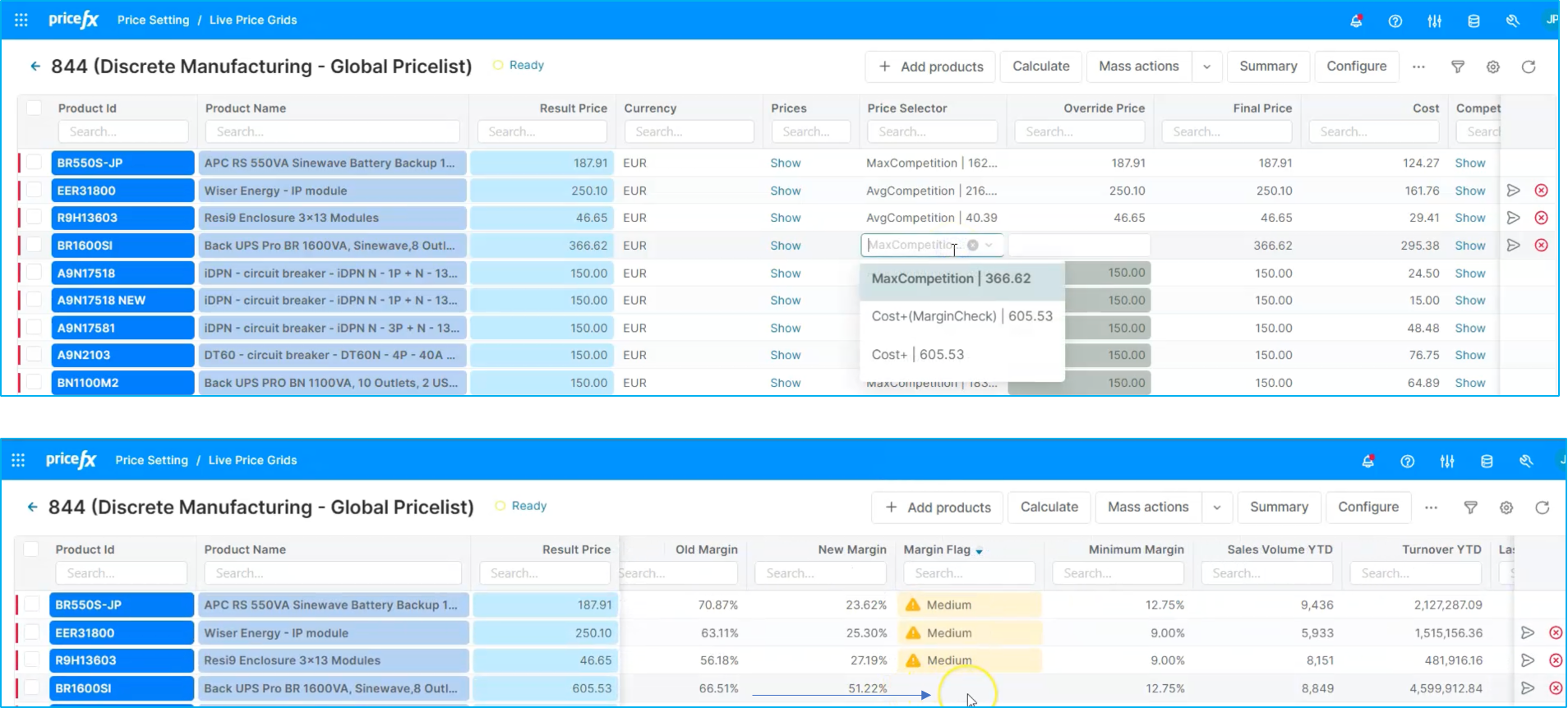This screenshot has height=708, width=1568.
Task: Tick the checkbox for row A9N17581
Action: coord(34,327)
